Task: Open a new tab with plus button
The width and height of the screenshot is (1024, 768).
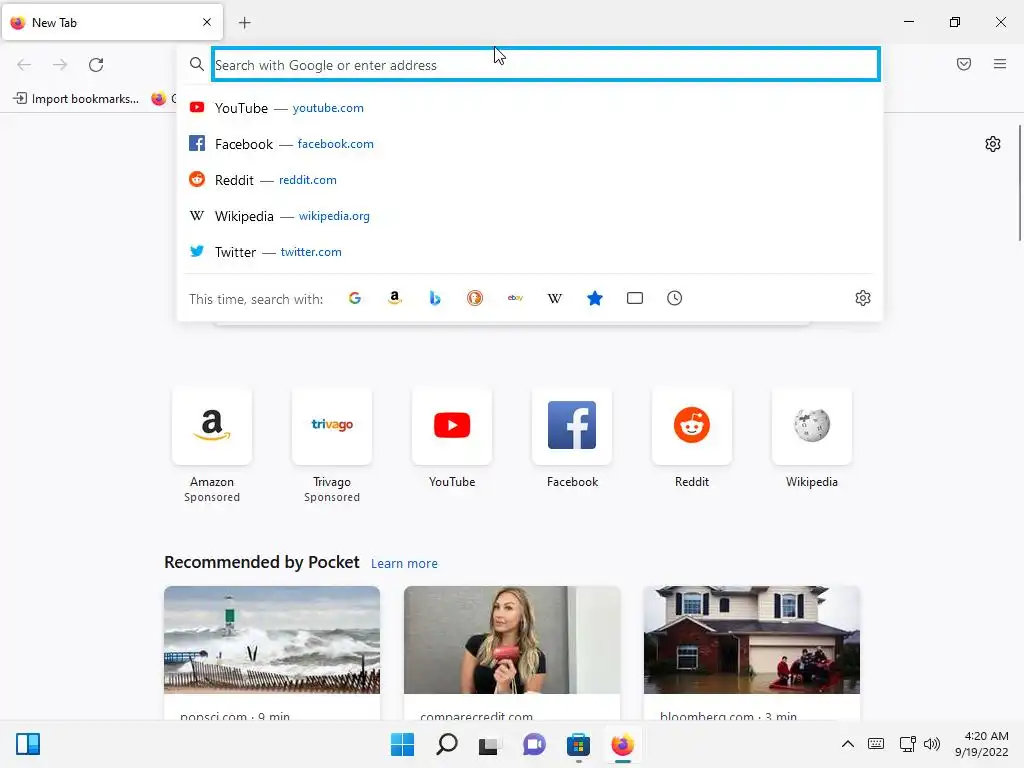Action: click(x=244, y=23)
